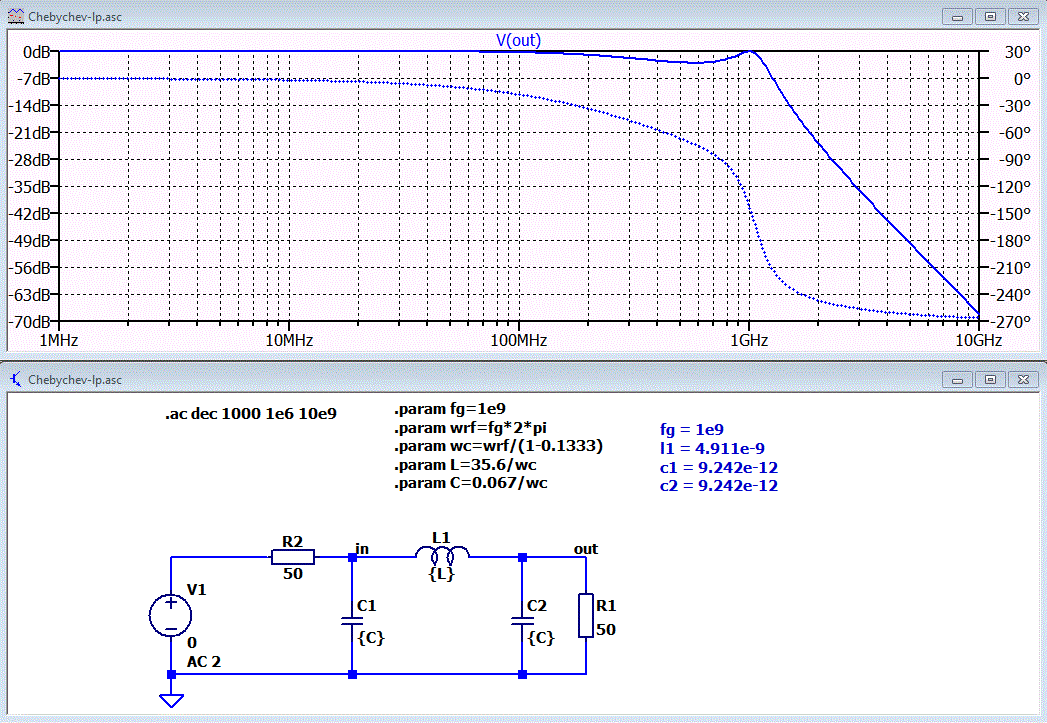
Task: Select the L1 inductor symbol
Action: point(441,553)
